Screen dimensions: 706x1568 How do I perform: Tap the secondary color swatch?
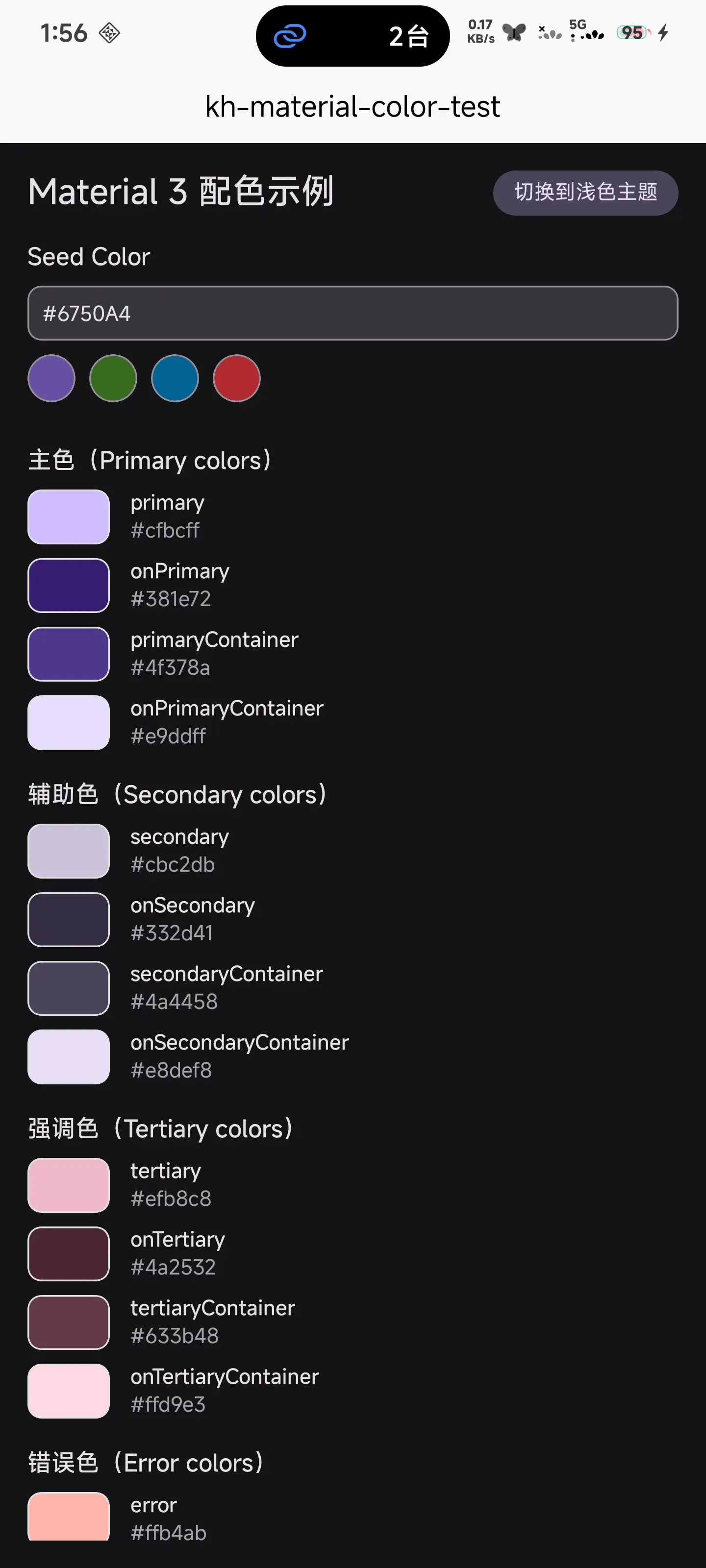[x=69, y=851]
